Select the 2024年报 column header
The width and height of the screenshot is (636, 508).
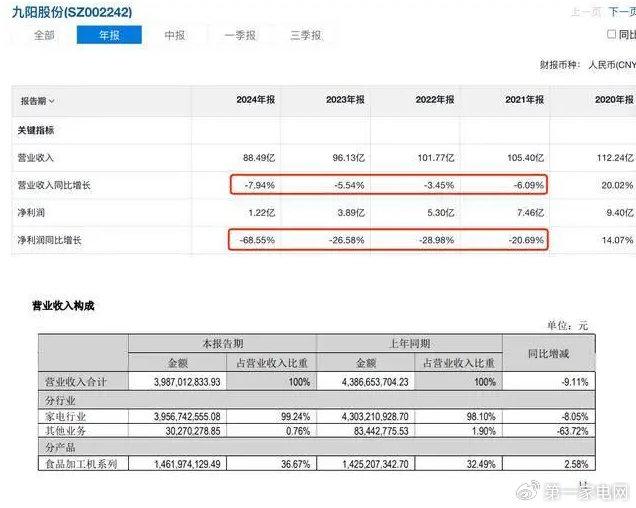tap(256, 100)
